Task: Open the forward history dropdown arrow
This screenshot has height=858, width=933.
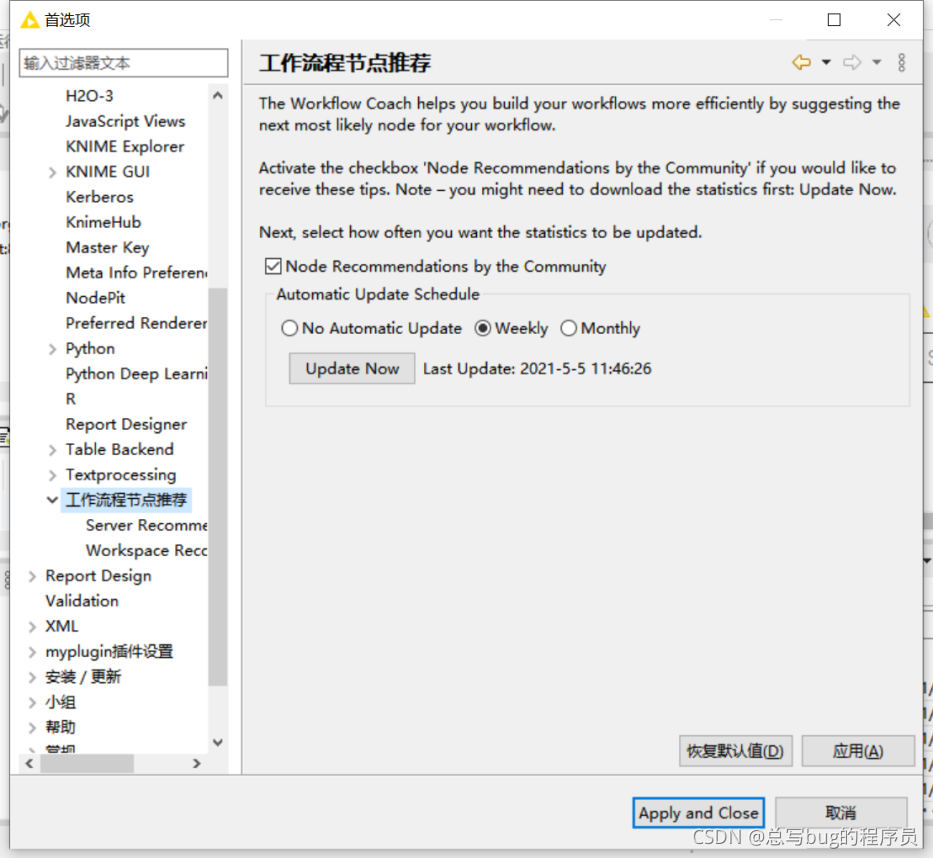Action: pos(876,62)
